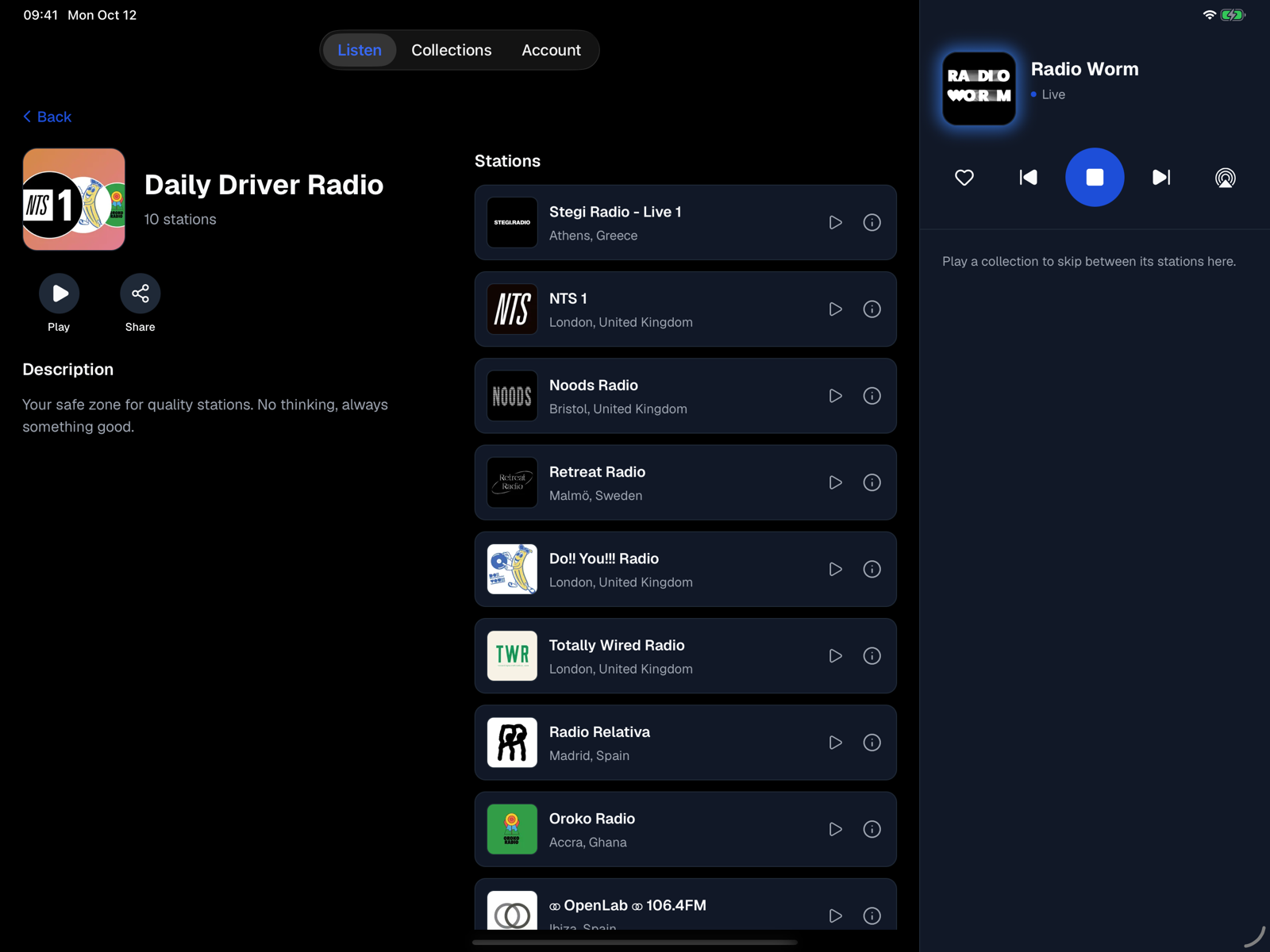Stop the Radio Worm live stream
Image resolution: width=1270 pixels, height=952 pixels.
coord(1095,178)
